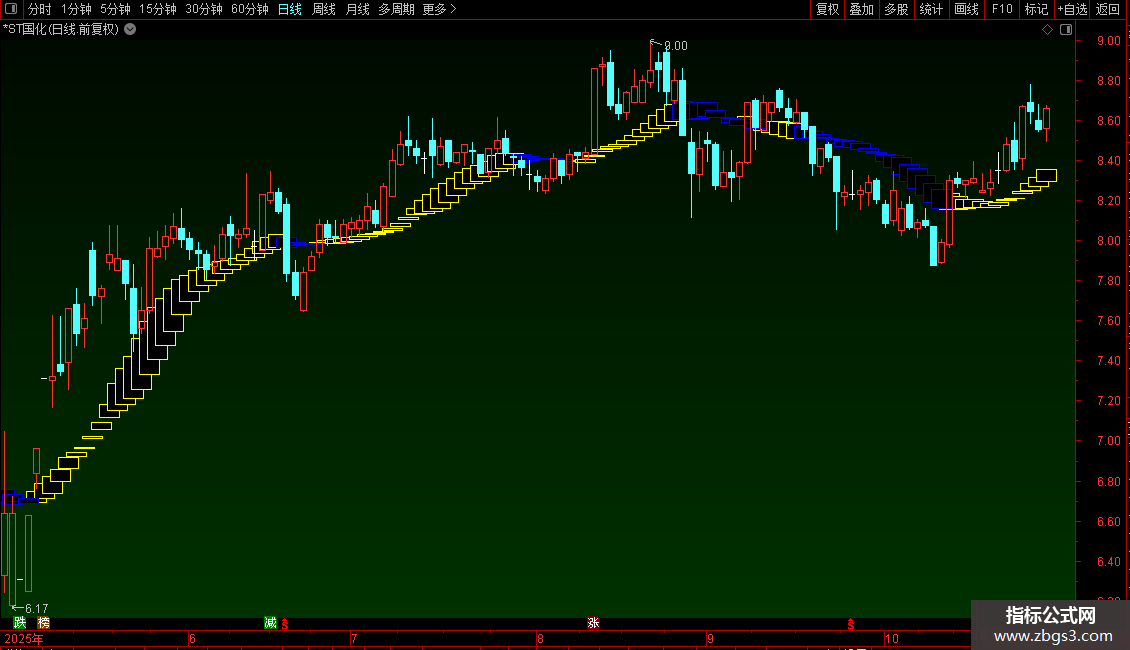1130x650 pixels.
Task: Click 返回 to go back
Action: point(1108,9)
